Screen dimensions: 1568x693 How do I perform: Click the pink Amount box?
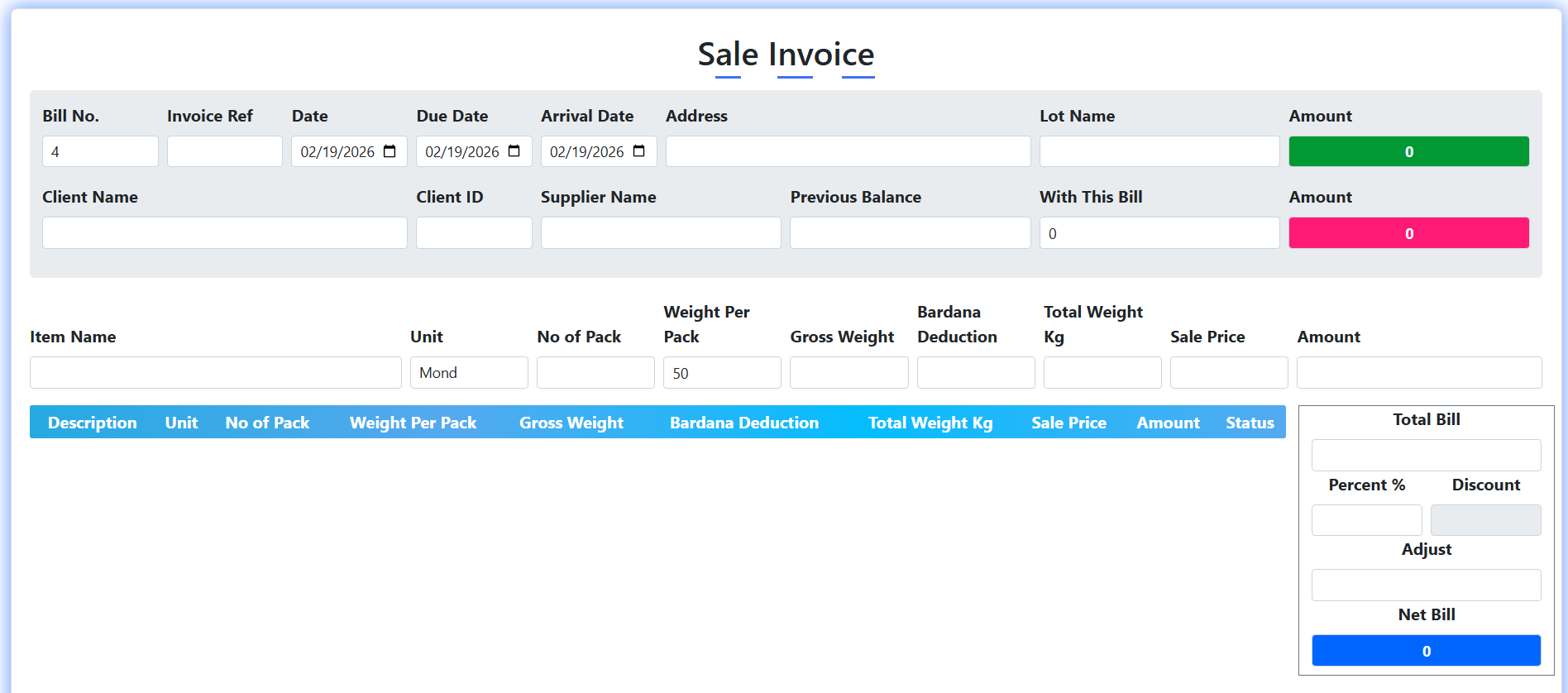coord(1408,233)
